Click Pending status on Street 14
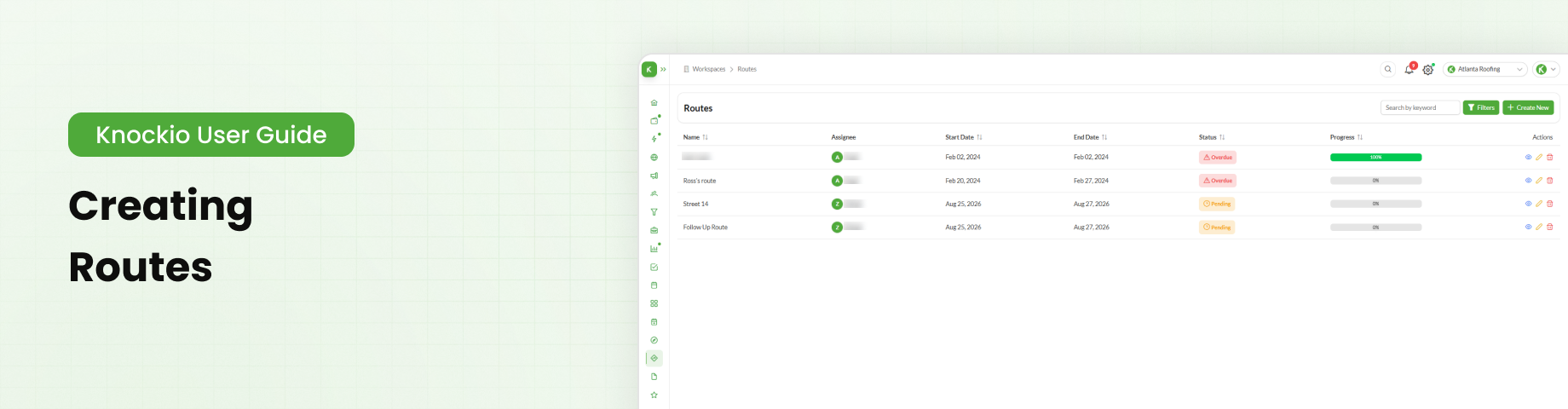 [1217, 204]
